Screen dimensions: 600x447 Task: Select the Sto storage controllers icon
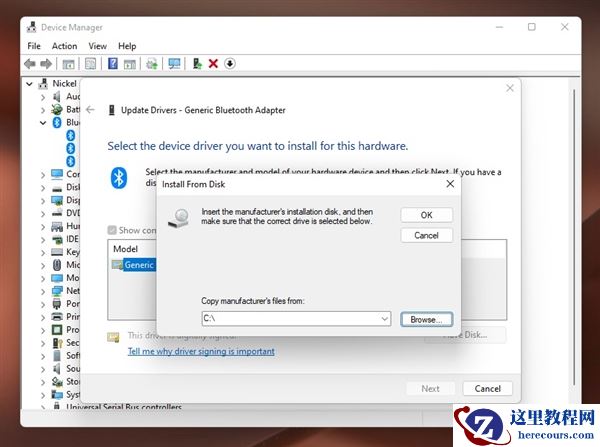pyautogui.click(x=57, y=382)
